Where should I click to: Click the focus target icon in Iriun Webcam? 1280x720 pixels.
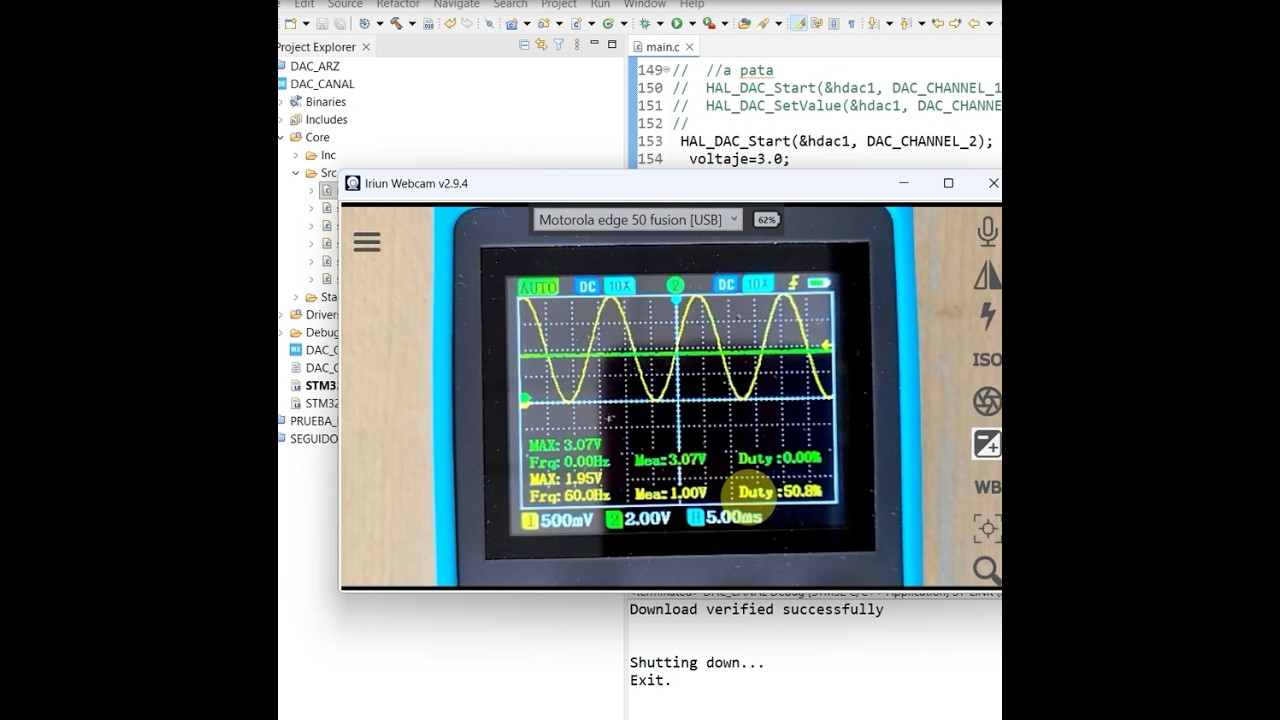pos(987,528)
